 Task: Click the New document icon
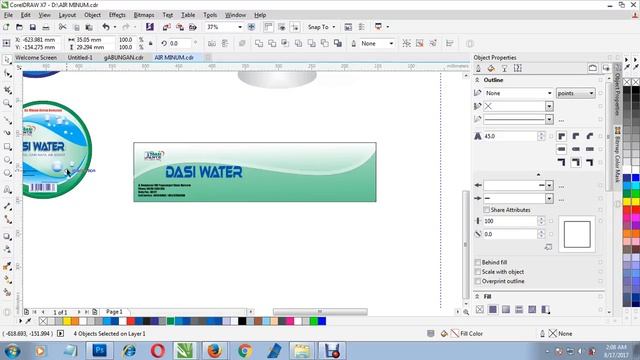tap(6, 27)
